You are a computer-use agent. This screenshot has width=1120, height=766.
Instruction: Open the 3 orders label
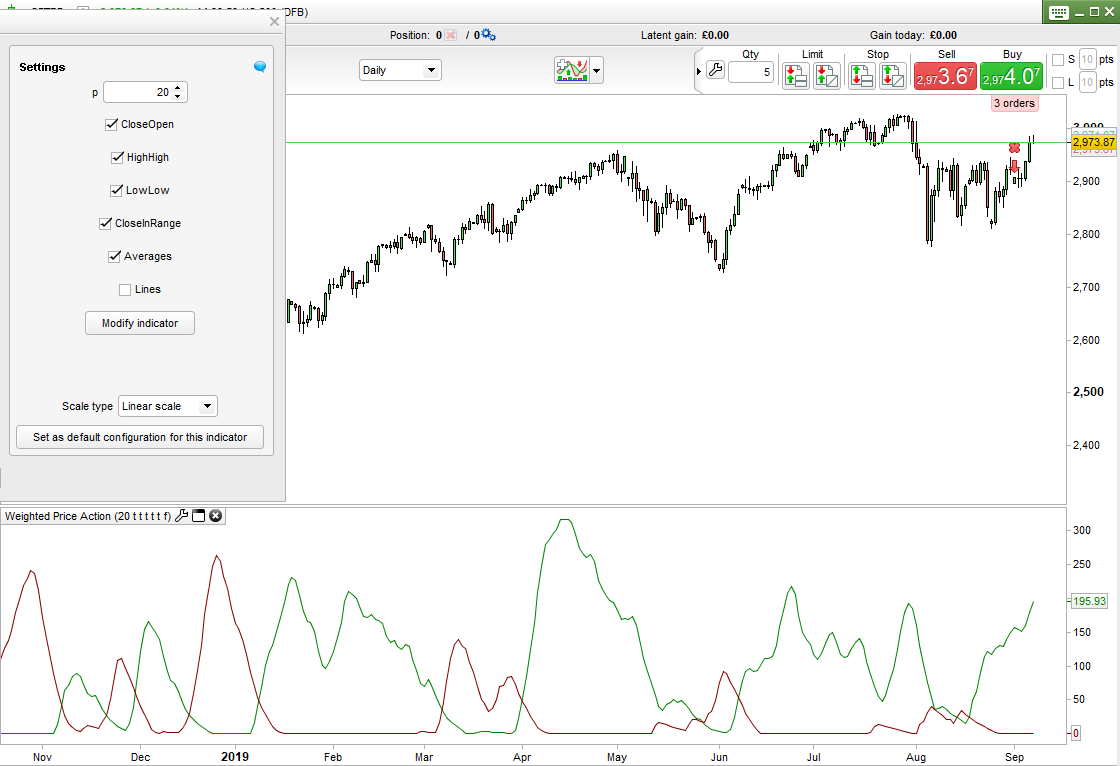click(x=1014, y=103)
